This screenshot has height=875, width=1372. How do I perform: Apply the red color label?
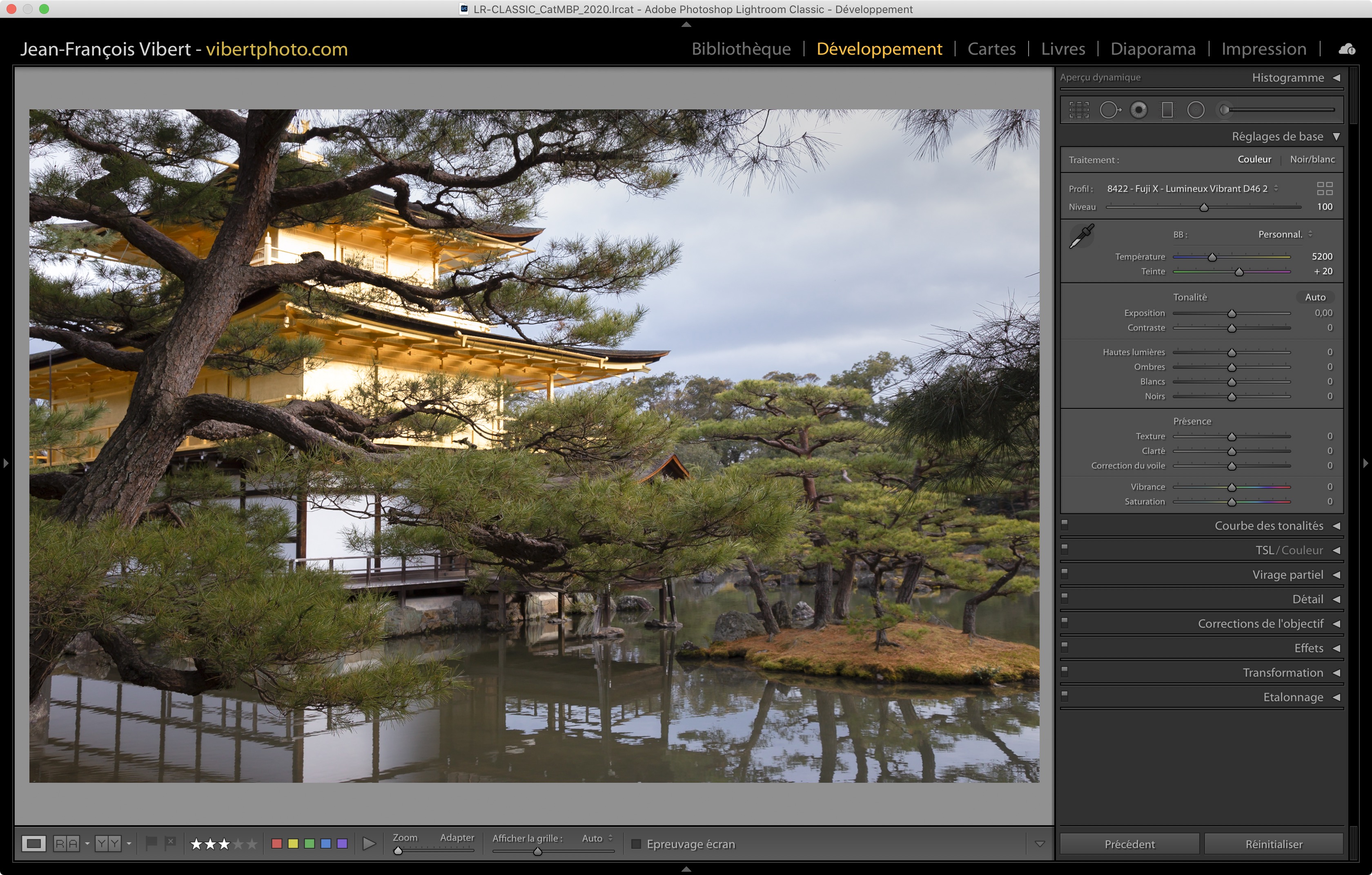pyautogui.click(x=277, y=844)
